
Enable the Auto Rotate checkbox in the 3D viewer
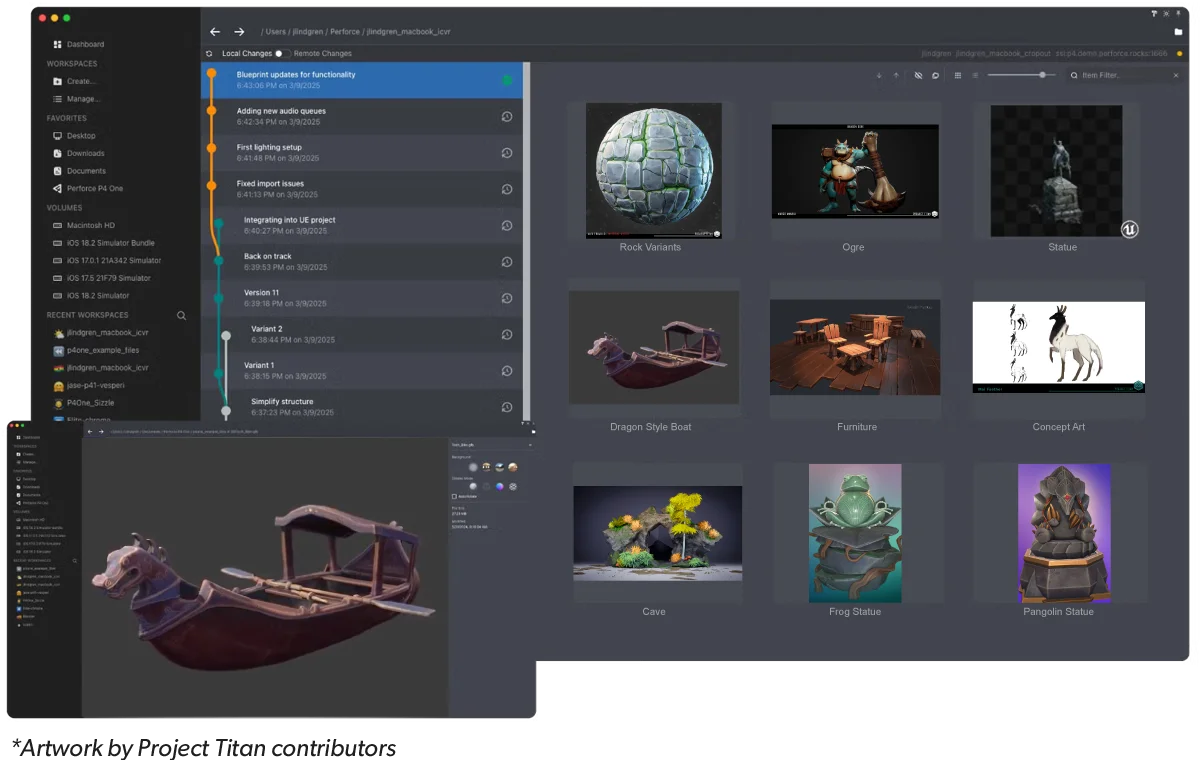click(455, 496)
